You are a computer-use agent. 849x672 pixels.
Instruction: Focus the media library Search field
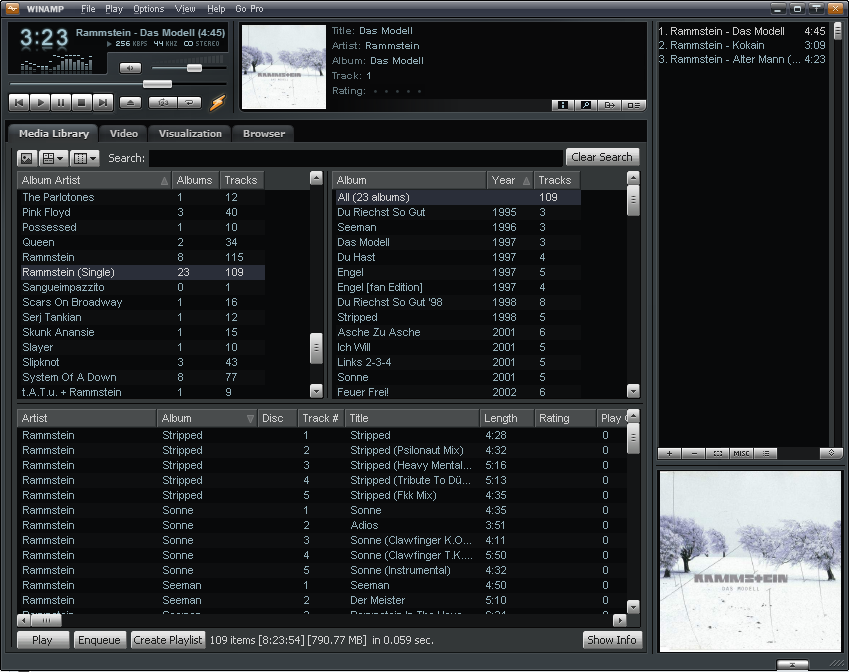pos(356,158)
